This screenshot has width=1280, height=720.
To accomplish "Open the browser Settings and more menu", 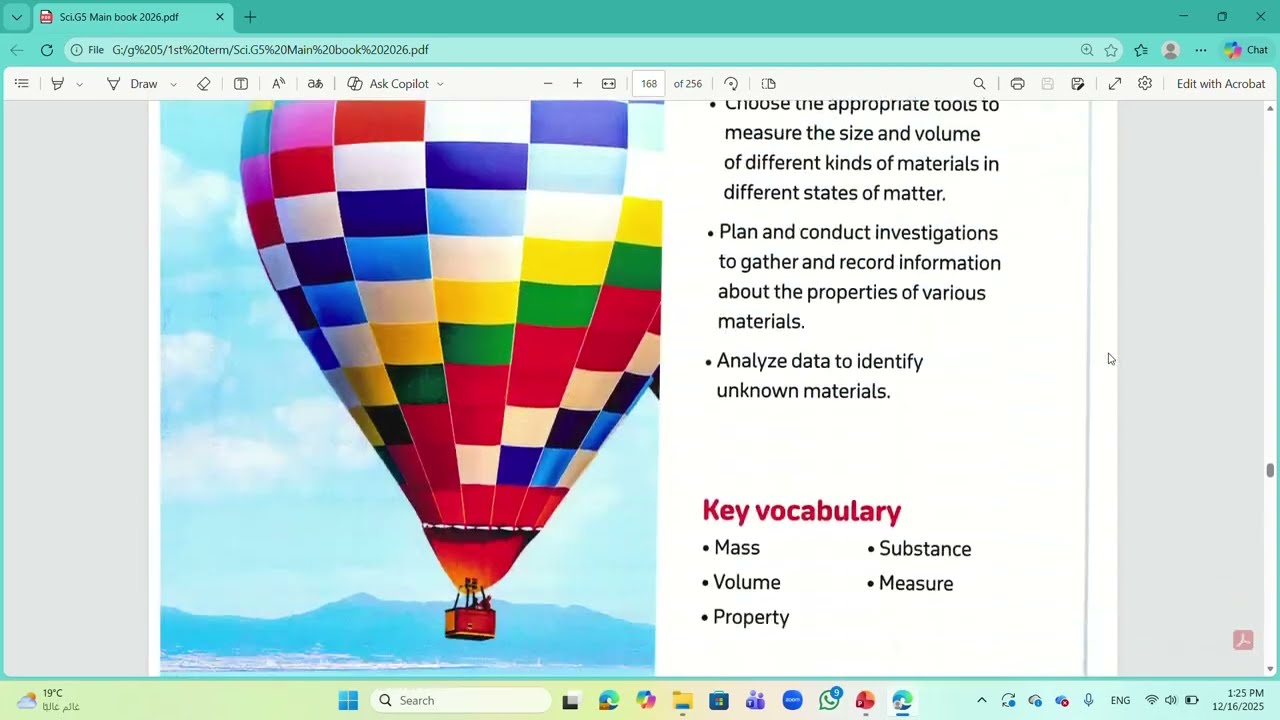I will (x=1201, y=50).
